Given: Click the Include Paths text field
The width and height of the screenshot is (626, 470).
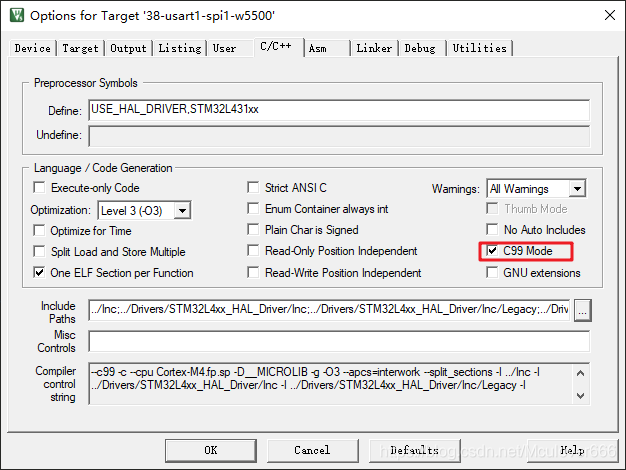Looking at the screenshot, I should [x=330, y=310].
